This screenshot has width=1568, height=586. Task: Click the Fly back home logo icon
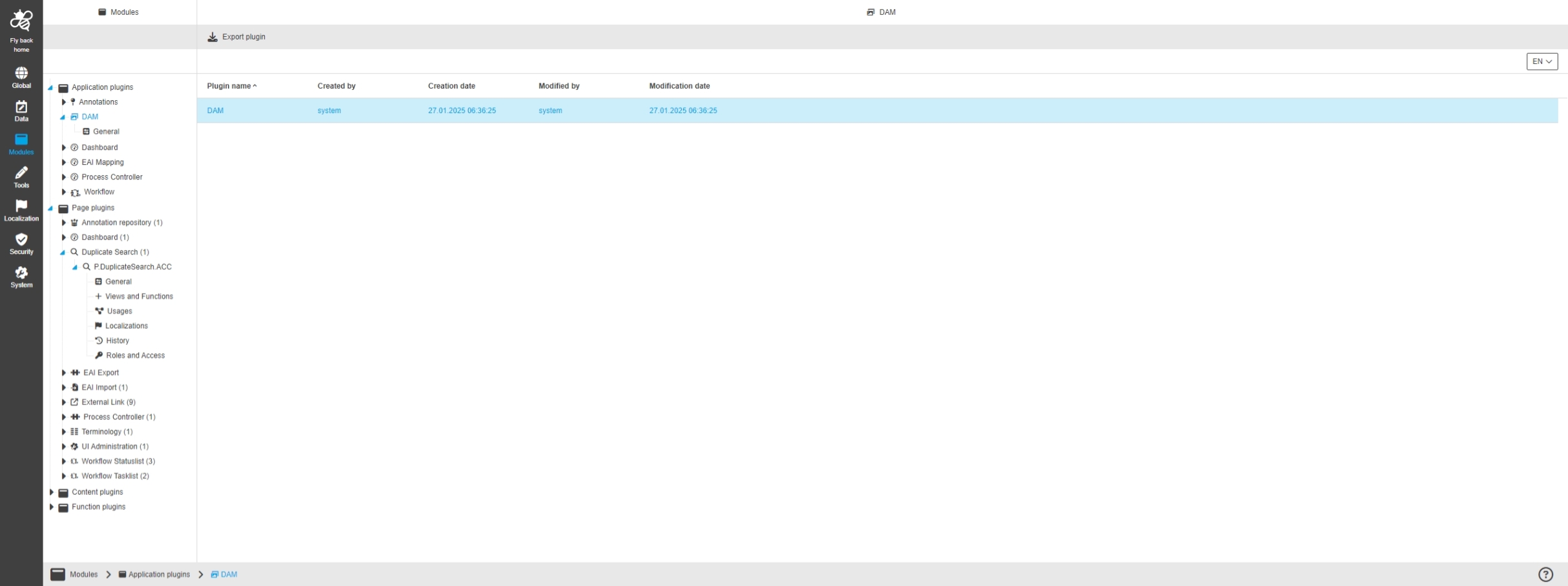[21, 21]
